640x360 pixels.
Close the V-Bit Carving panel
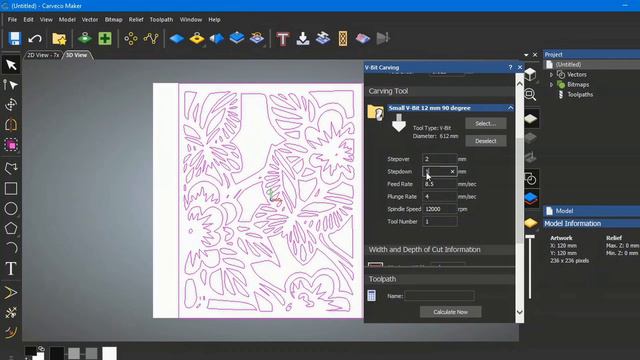click(x=520, y=67)
